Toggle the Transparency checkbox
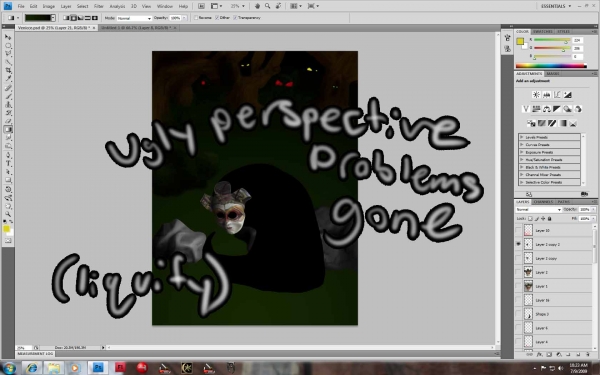 pyautogui.click(x=235, y=18)
